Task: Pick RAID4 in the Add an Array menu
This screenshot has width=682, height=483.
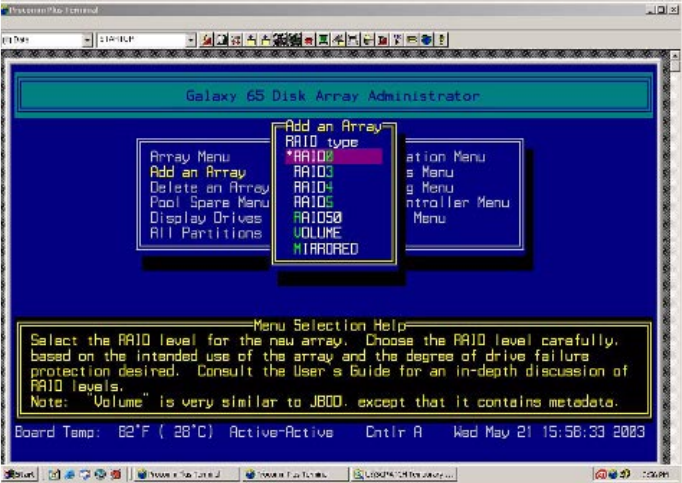Action: [314, 187]
